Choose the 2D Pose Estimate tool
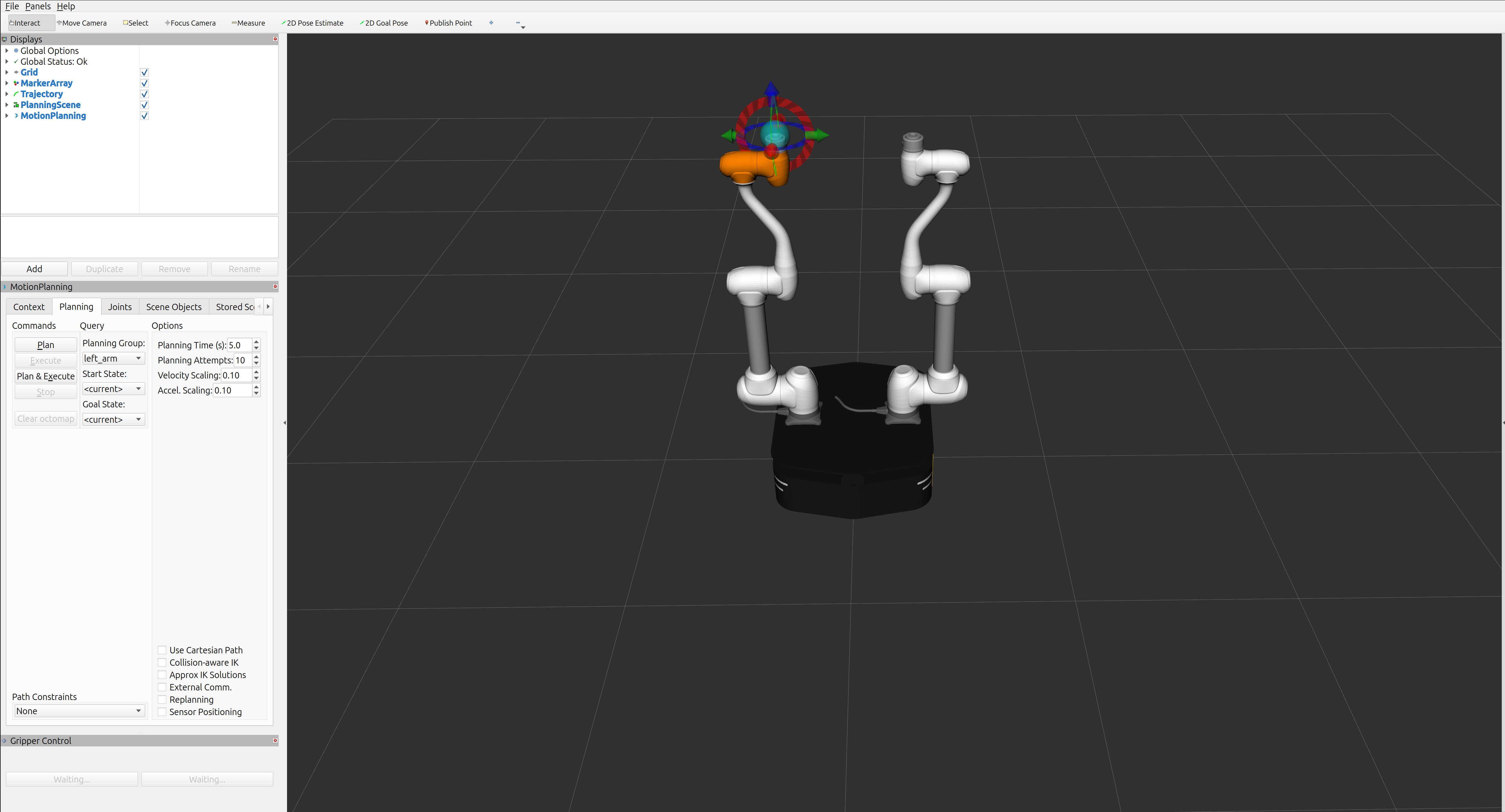This screenshot has width=1505, height=812. pyautogui.click(x=313, y=23)
